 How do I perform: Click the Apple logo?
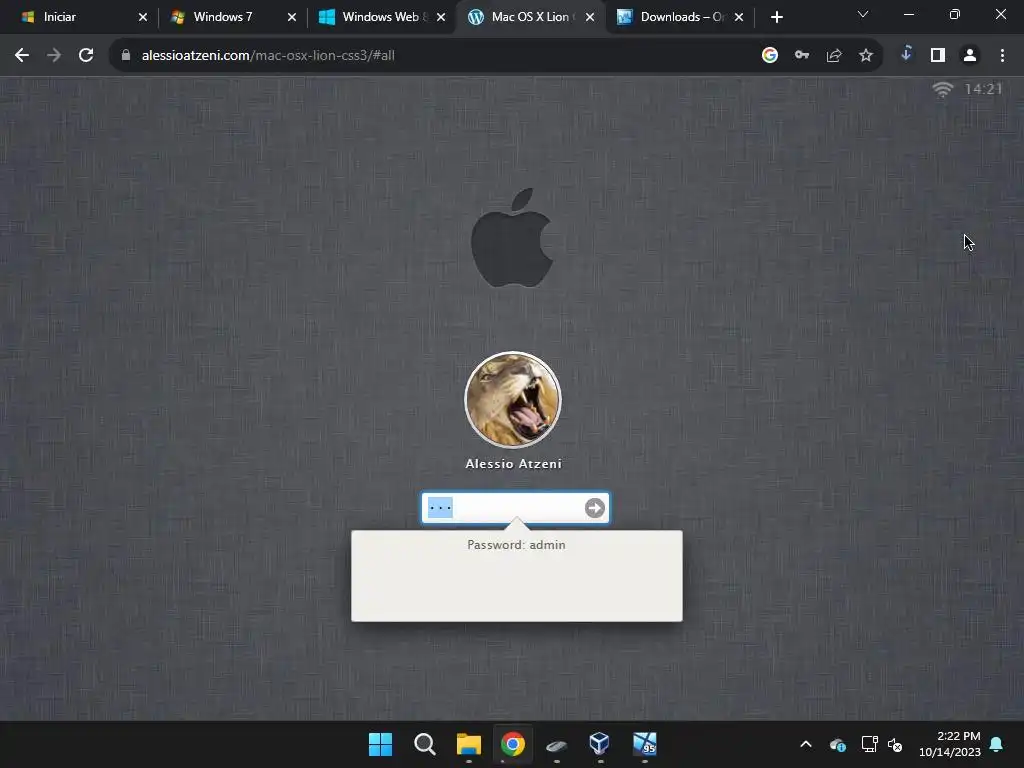[x=512, y=238]
